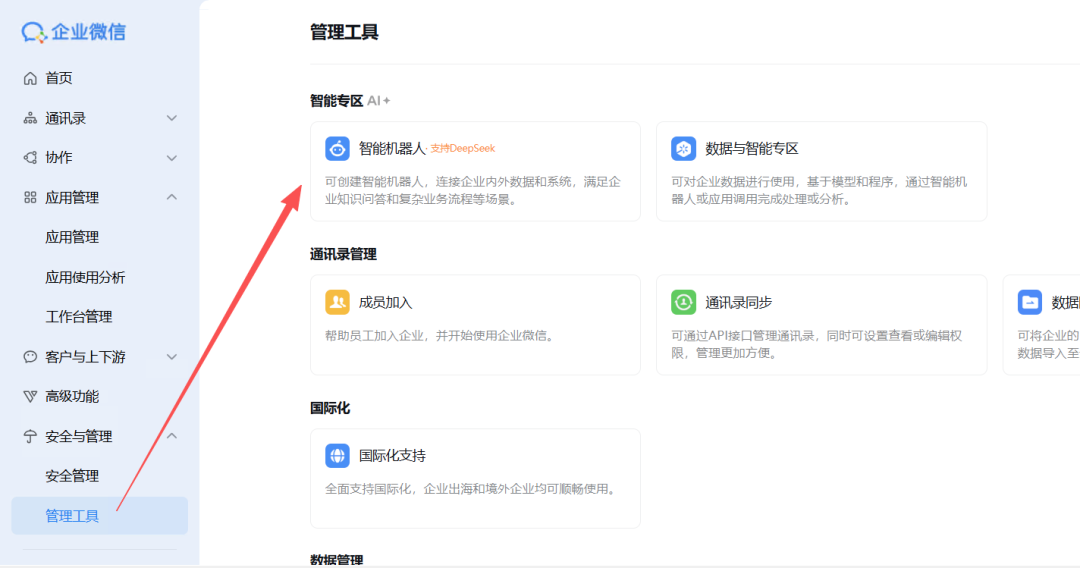Collapse the 安全与管理 chevron
The width and height of the screenshot is (1080, 568).
[x=172, y=436]
